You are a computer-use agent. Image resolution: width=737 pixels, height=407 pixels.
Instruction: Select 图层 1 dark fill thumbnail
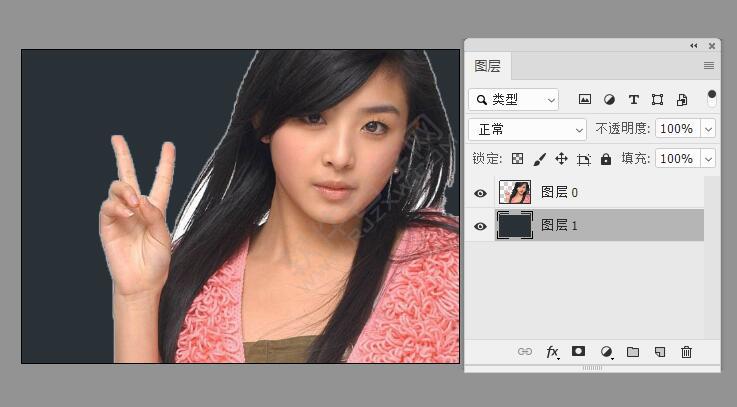point(515,225)
